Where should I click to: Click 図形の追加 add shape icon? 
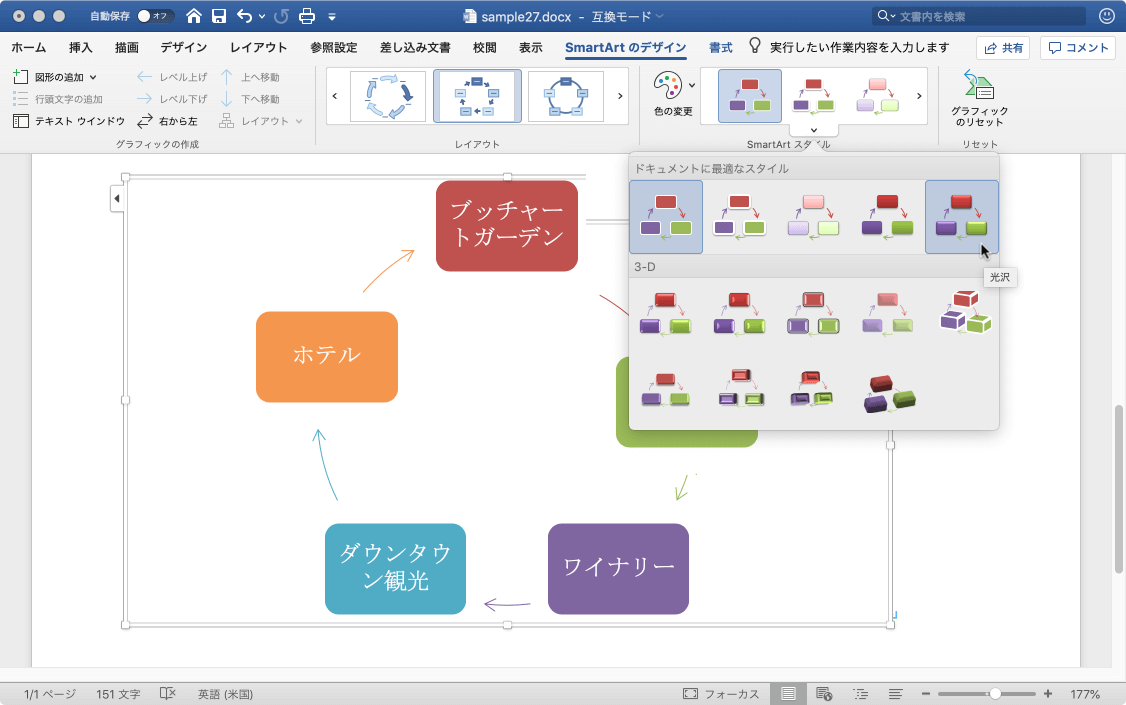tap(21, 76)
